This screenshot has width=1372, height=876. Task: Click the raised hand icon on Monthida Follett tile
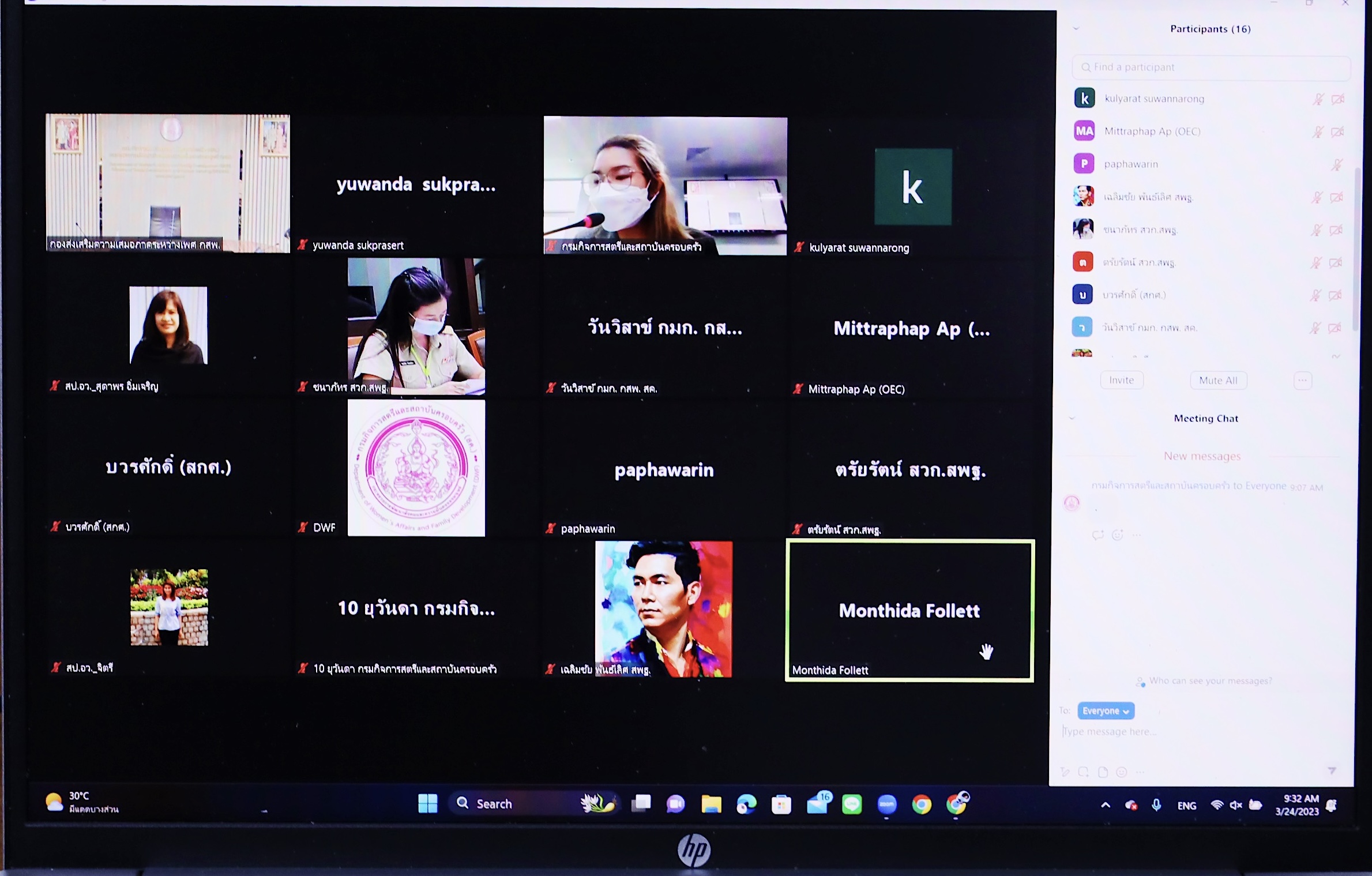(986, 652)
